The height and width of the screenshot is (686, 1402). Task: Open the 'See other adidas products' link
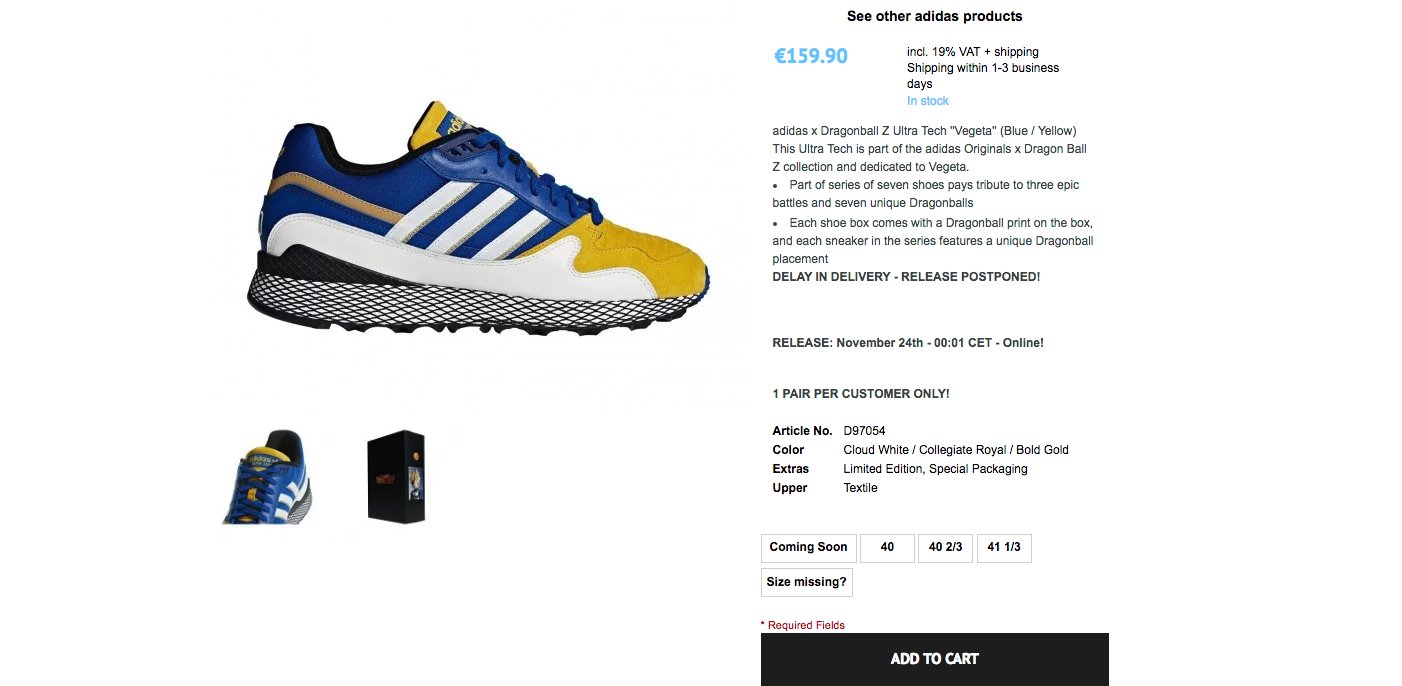click(x=934, y=16)
